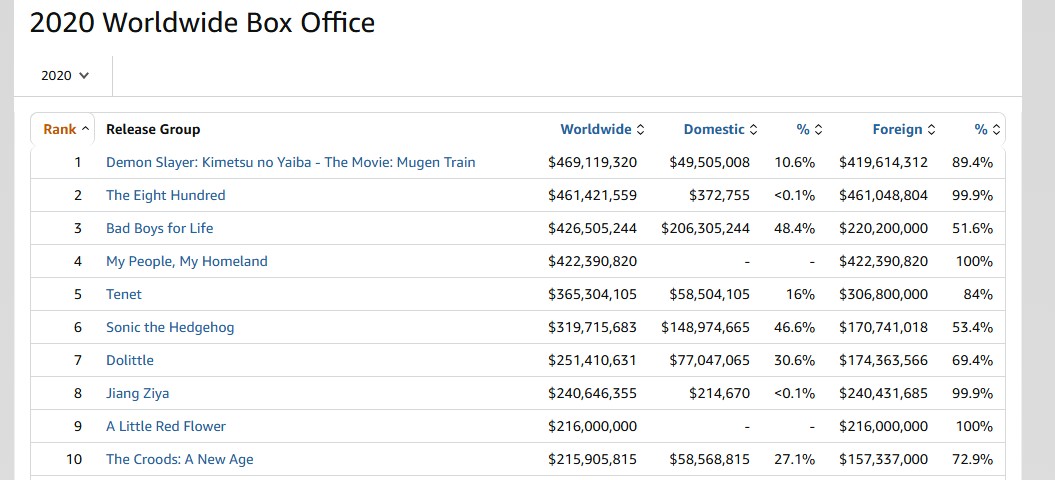The width and height of the screenshot is (1055, 480).
Task: Open the Jiang Ziya link
Action: point(138,393)
